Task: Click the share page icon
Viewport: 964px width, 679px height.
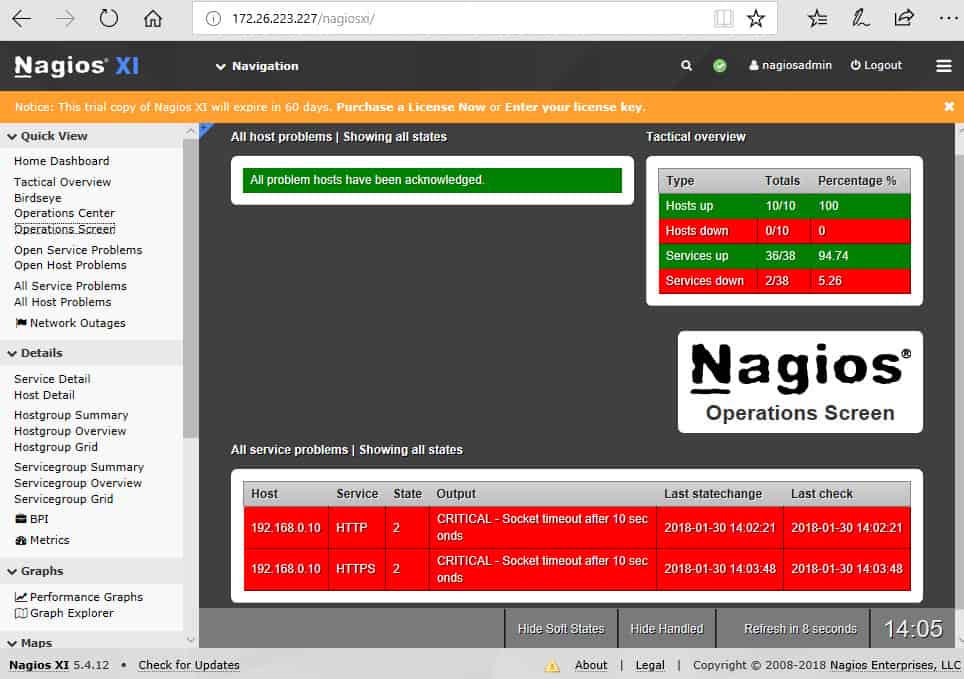Action: click(903, 18)
